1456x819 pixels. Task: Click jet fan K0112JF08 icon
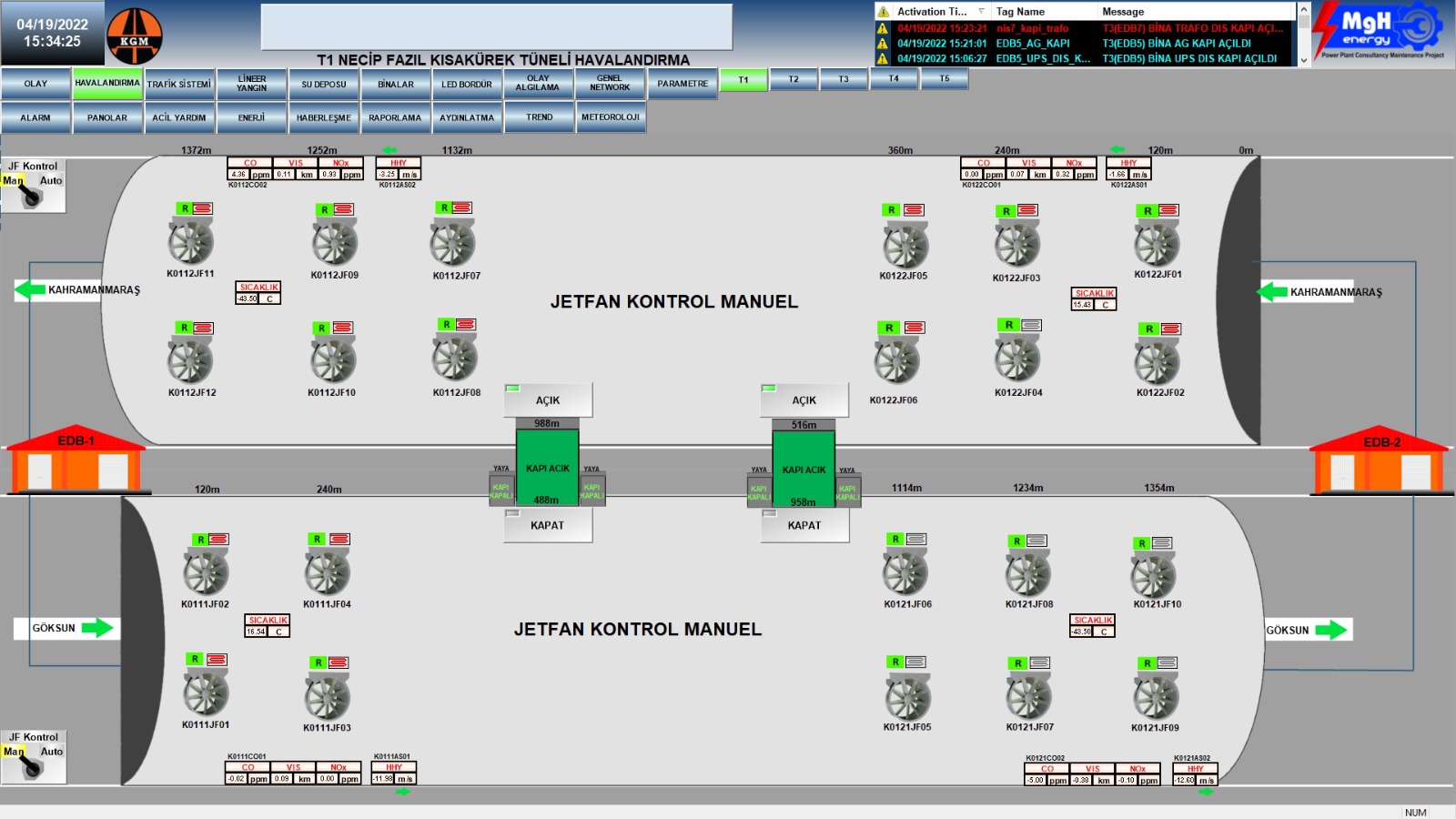pyautogui.click(x=455, y=358)
